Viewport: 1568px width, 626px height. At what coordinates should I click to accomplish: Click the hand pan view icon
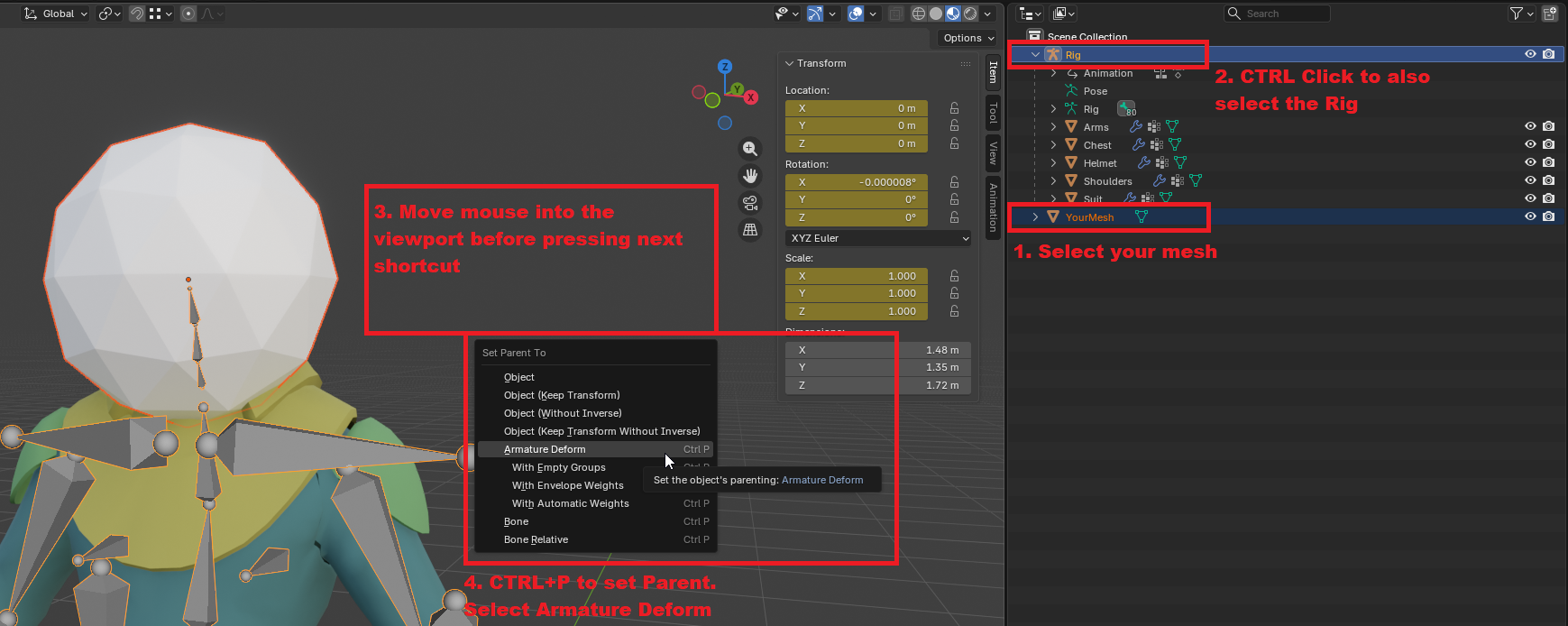[x=749, y=176]
